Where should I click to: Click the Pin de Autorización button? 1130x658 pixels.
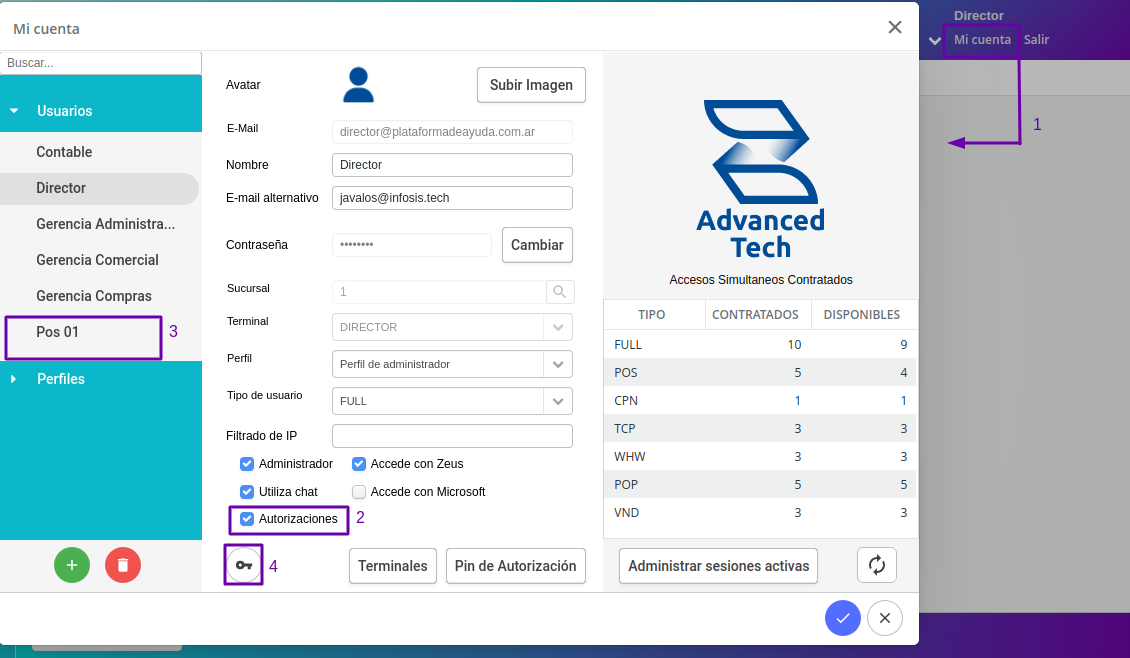pos(515,566)
